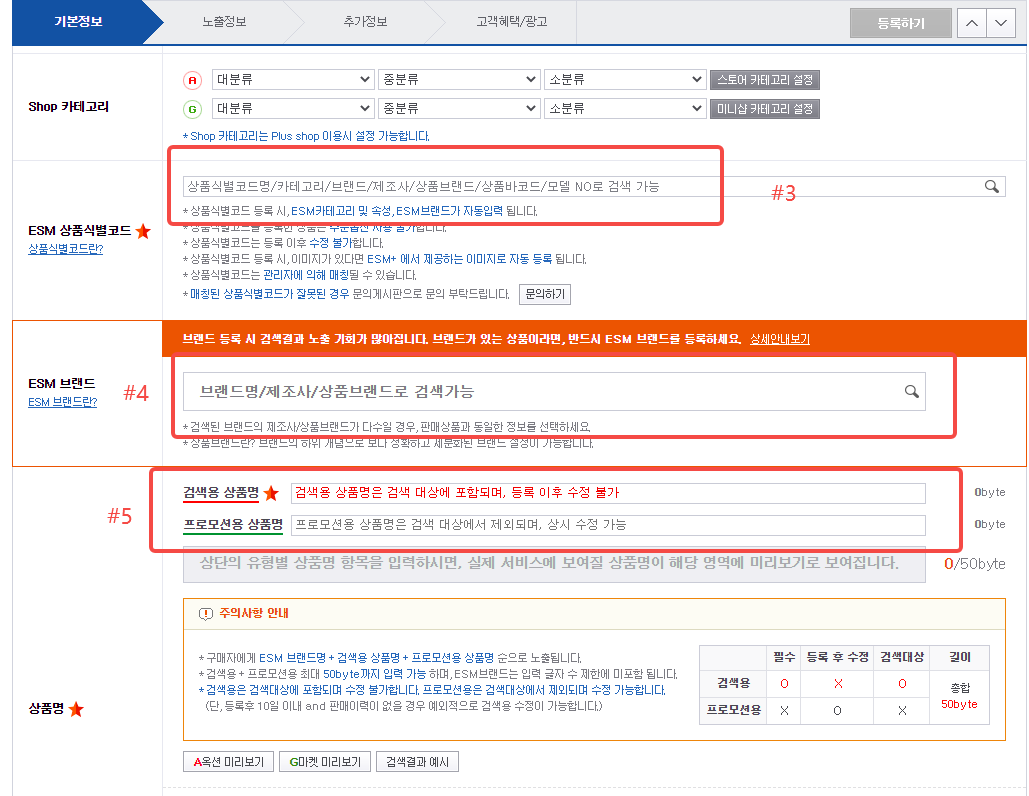Screen dimensions: 1029x796
Task: Click inside the 검색용 상품명 input field
Action: (x=600, y=492)
